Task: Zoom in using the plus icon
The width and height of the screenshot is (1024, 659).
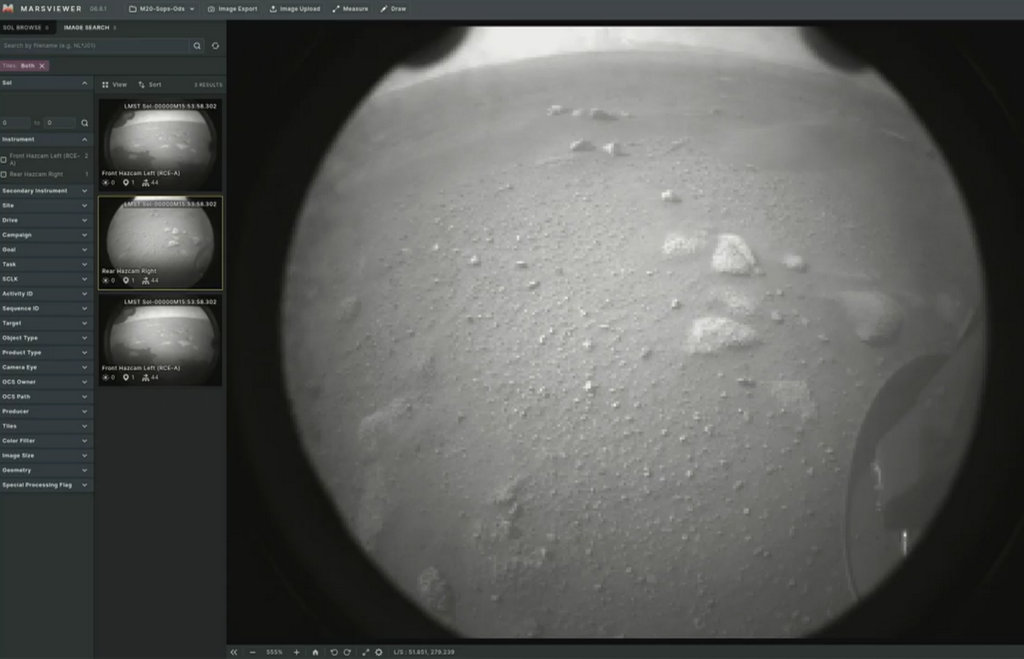Action: point(296,652)
